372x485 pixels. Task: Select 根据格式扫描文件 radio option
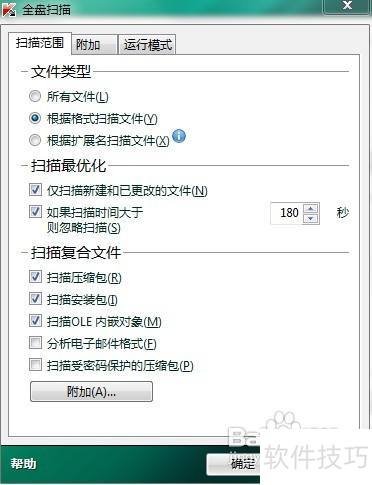tap(35, 118)
